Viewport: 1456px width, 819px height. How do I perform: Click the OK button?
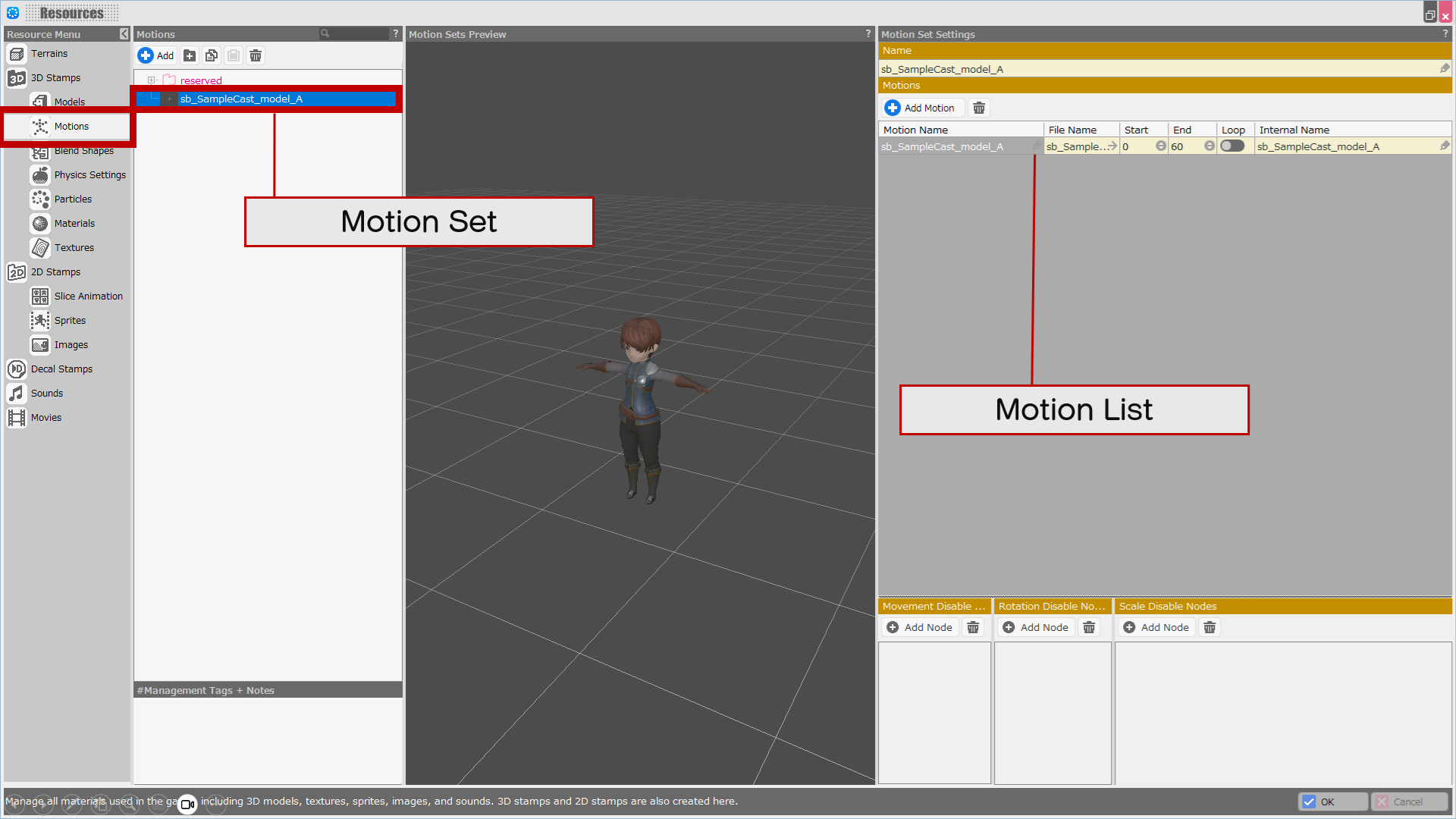click(x=1332, y=802)
